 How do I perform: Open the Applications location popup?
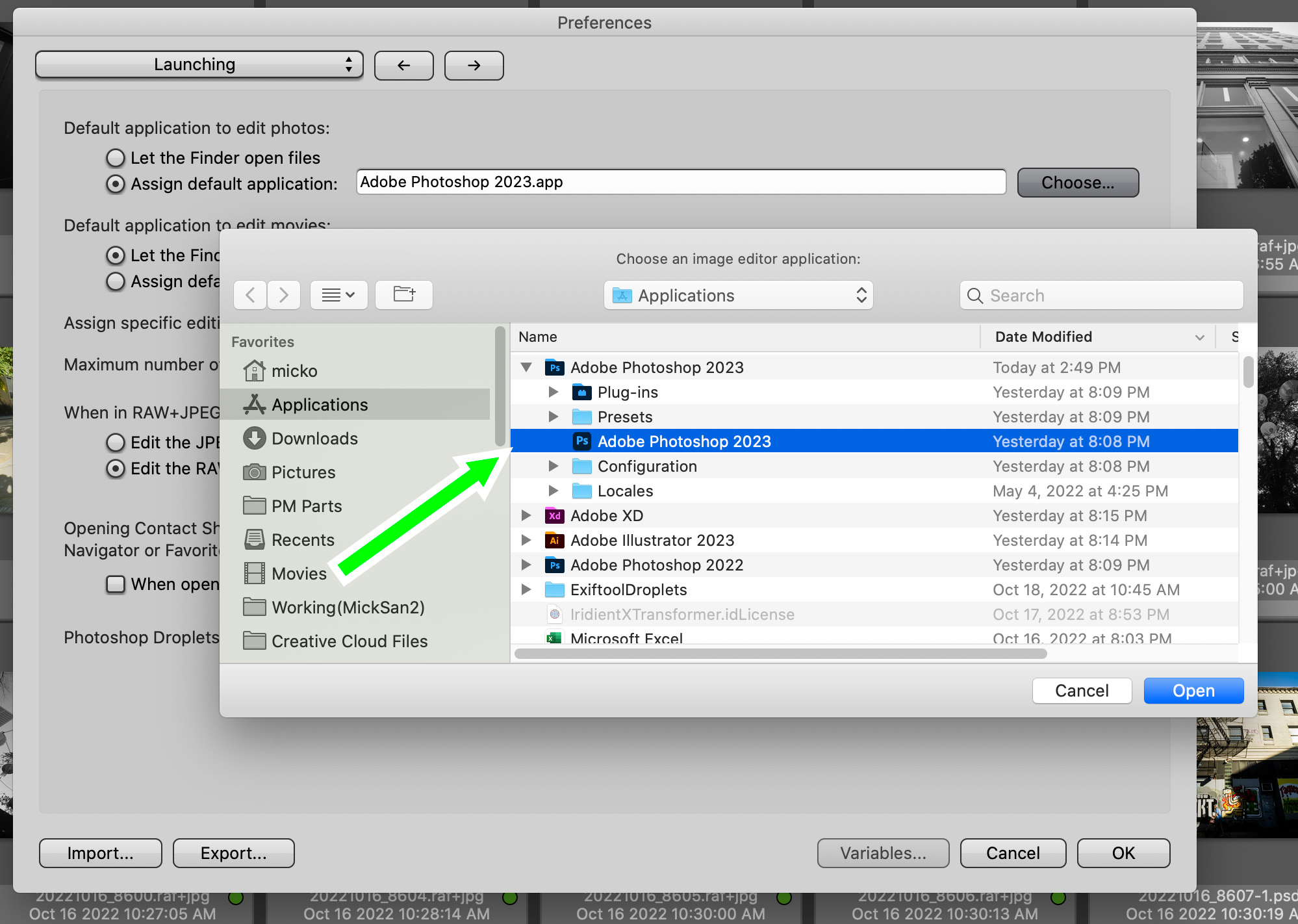[x=738, y=296]
